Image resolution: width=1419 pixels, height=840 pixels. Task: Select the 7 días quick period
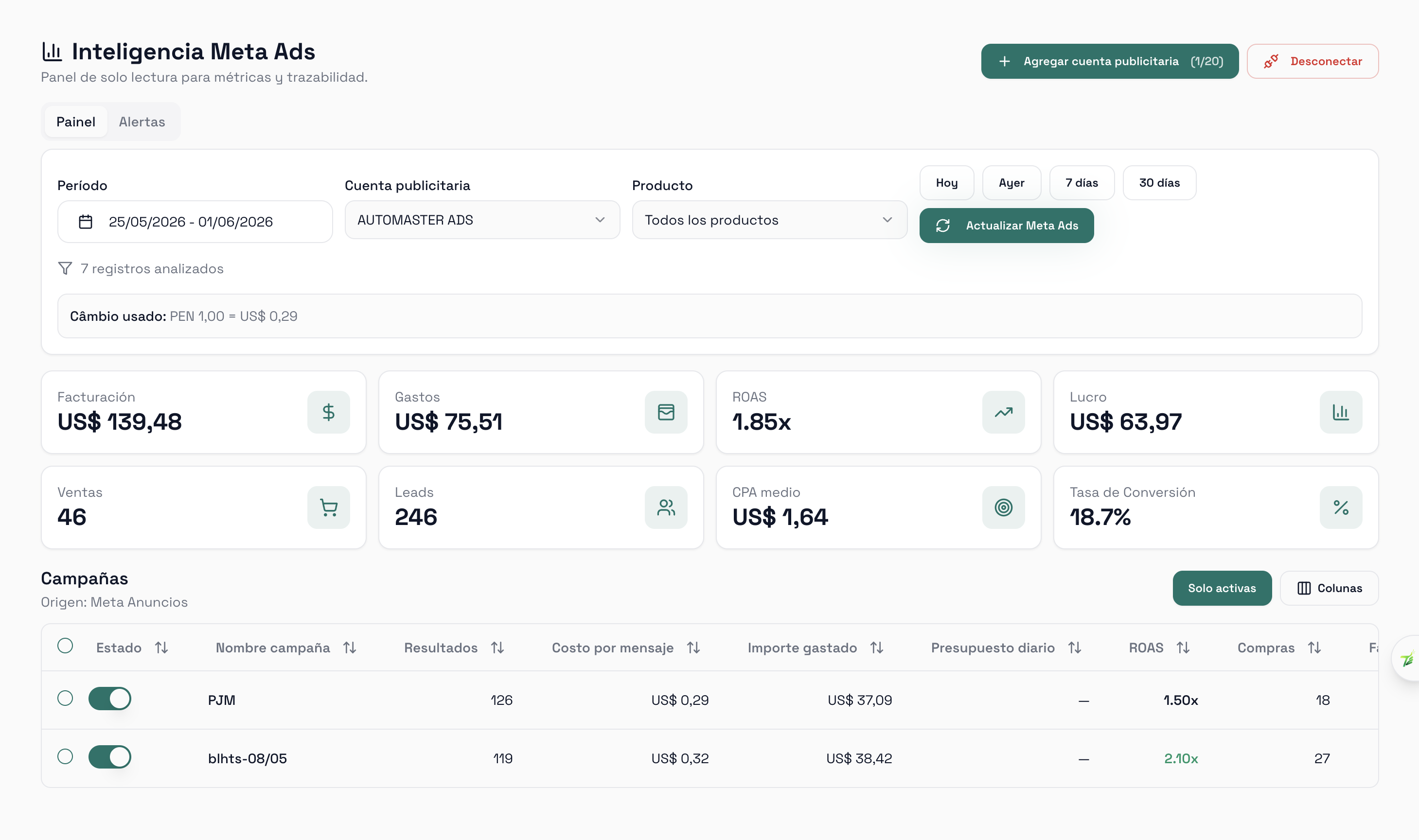[1082, 183]
